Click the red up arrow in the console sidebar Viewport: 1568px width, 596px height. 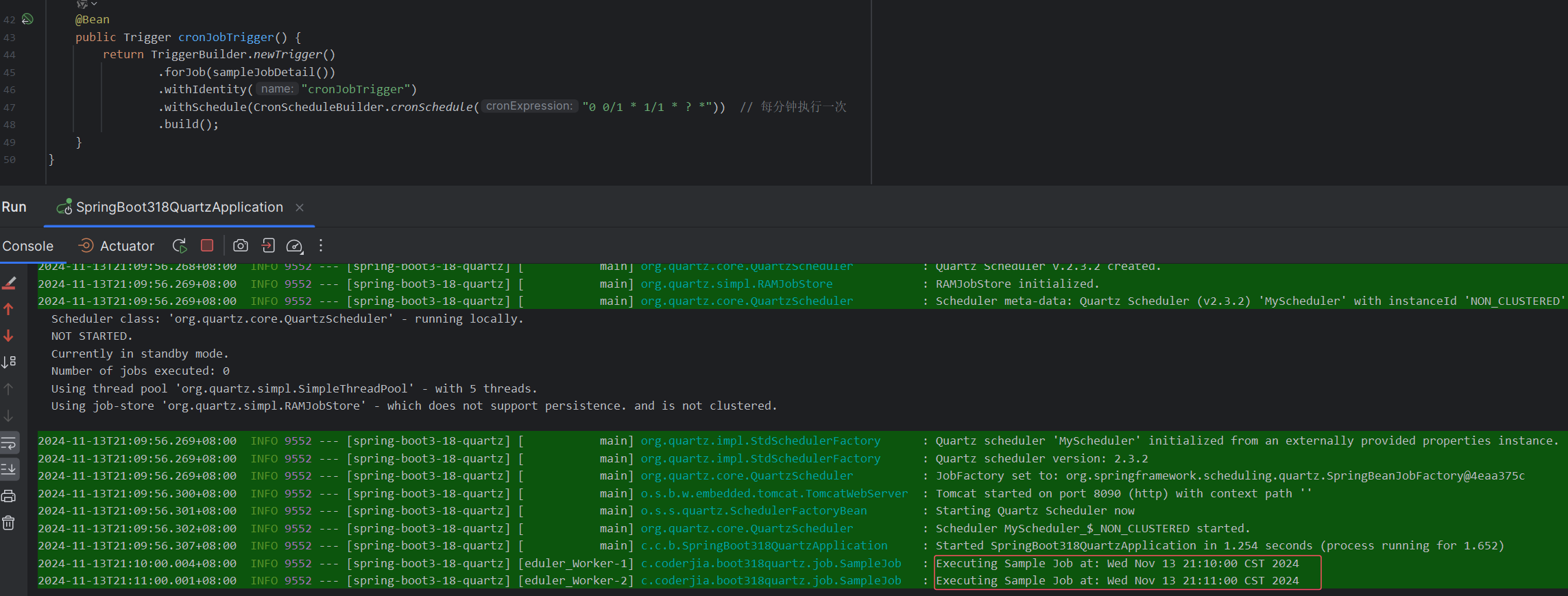coord(9,309)
